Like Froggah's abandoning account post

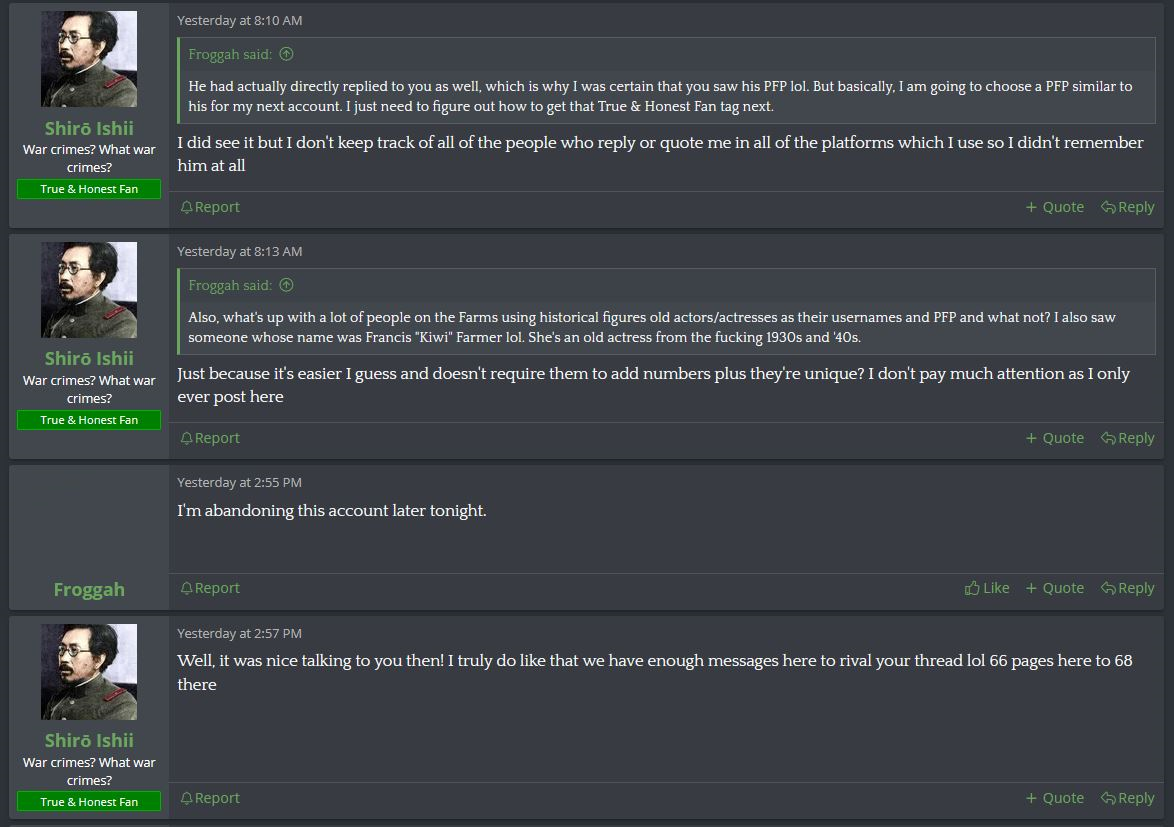tap(987, 588)
